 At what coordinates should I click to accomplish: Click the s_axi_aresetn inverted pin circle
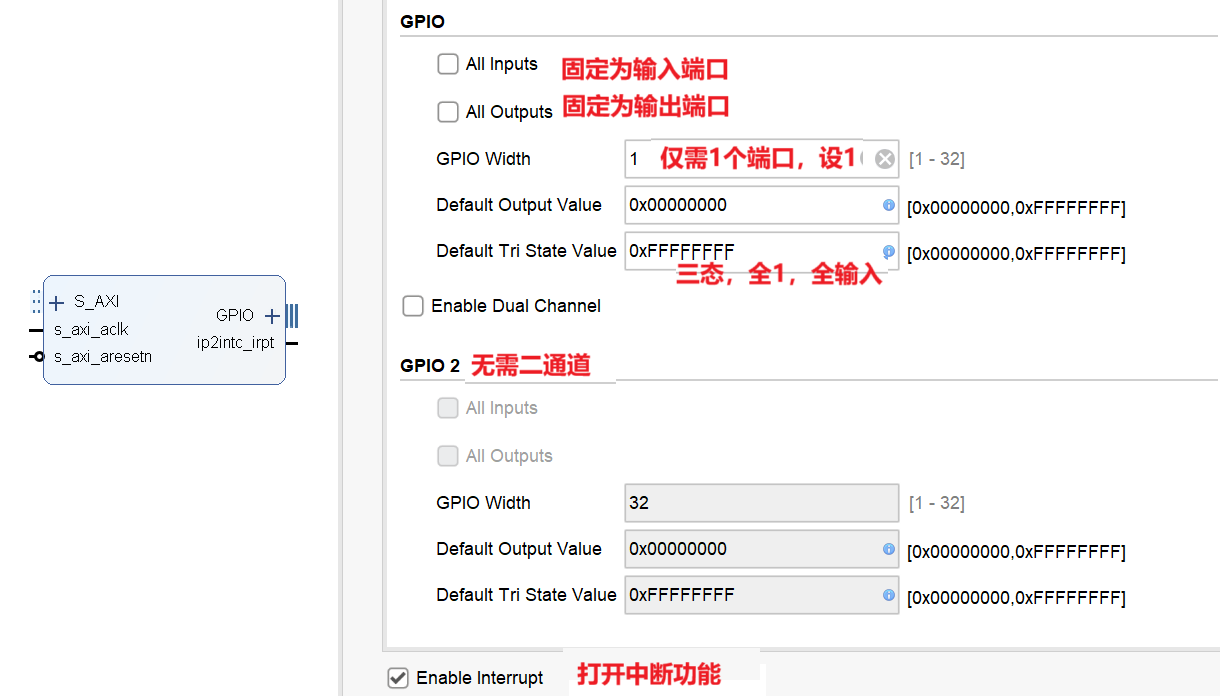point(38,357)
